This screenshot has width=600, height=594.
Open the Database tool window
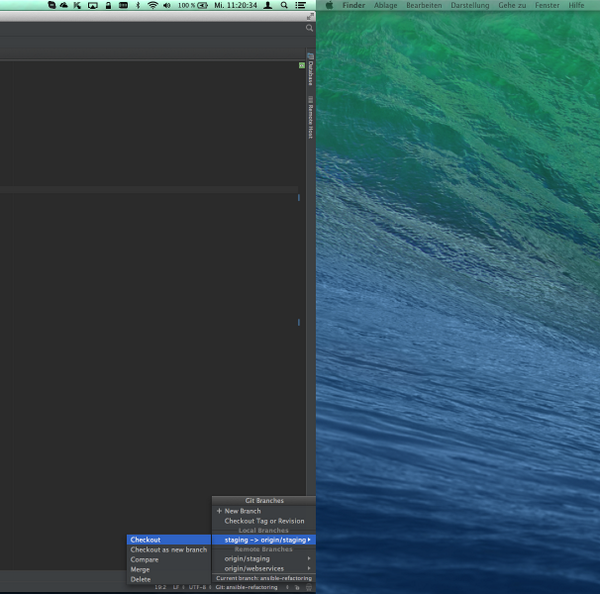311,70
